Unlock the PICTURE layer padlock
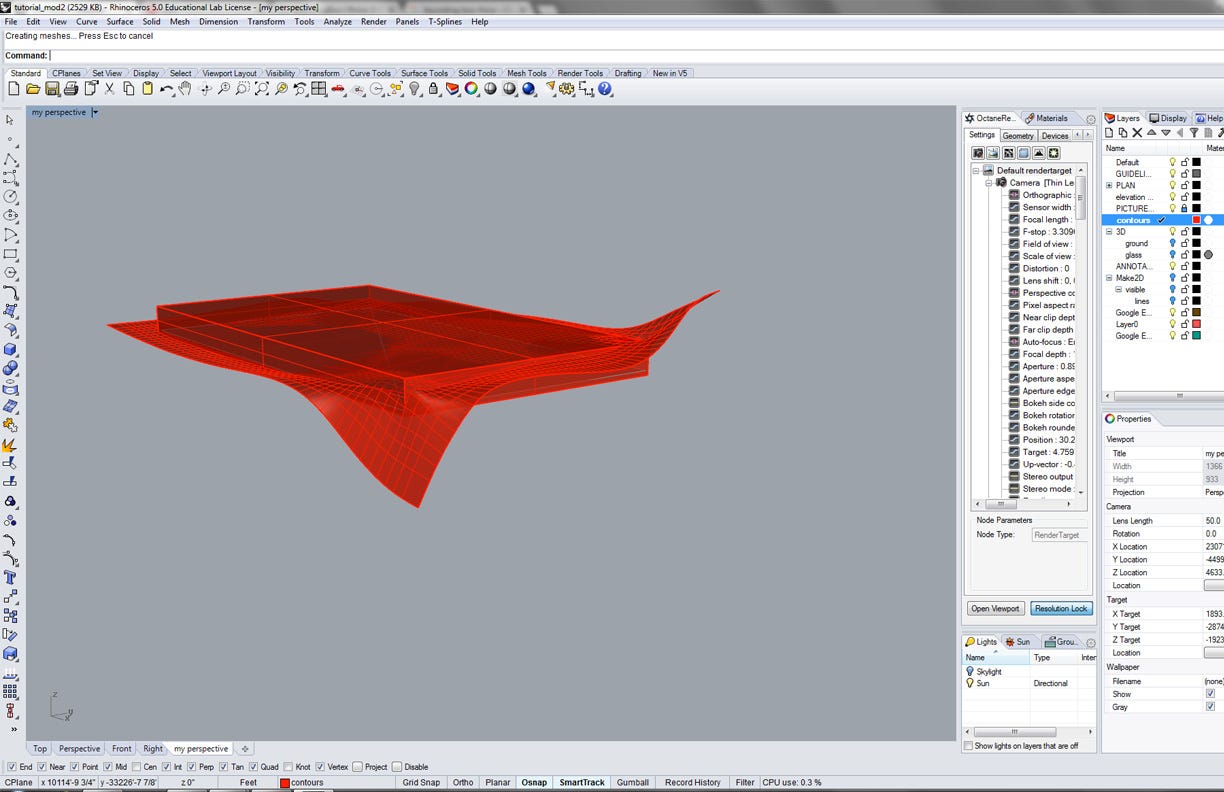Screen dimensions: 1224x792 [1185, 208]
